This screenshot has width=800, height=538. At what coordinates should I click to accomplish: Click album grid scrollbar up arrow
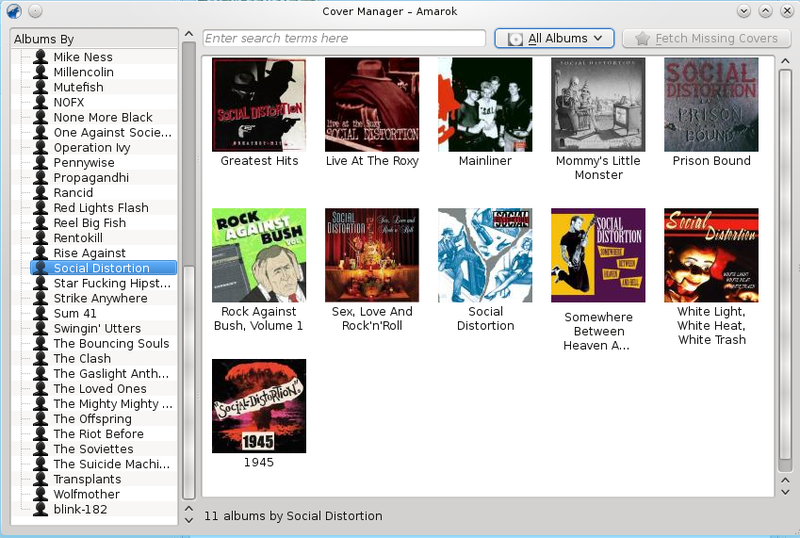[785, 61]
